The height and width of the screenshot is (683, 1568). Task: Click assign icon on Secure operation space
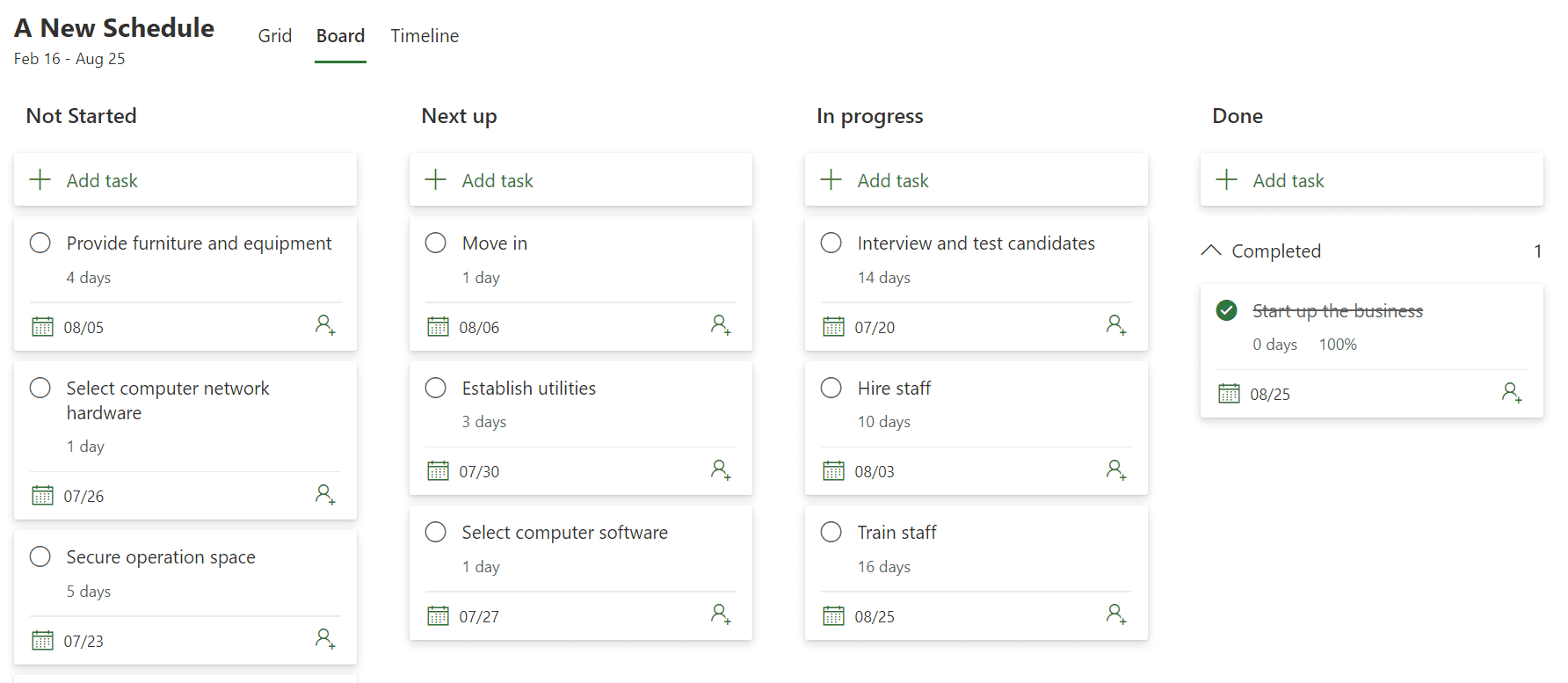coord(325,640)
